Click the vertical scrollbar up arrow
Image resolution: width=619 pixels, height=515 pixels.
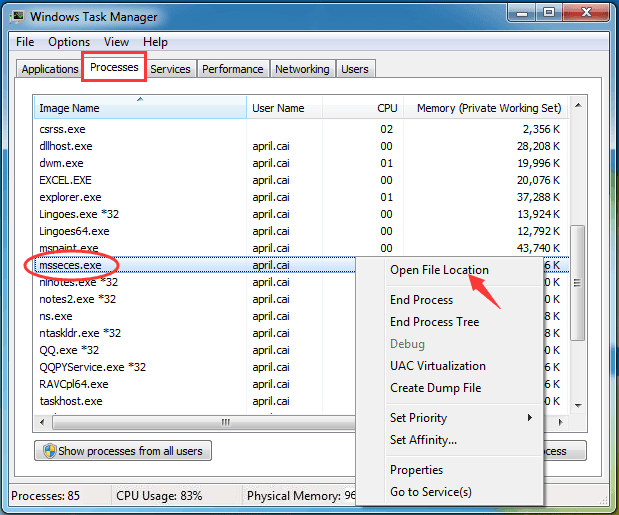coord(578,105)
